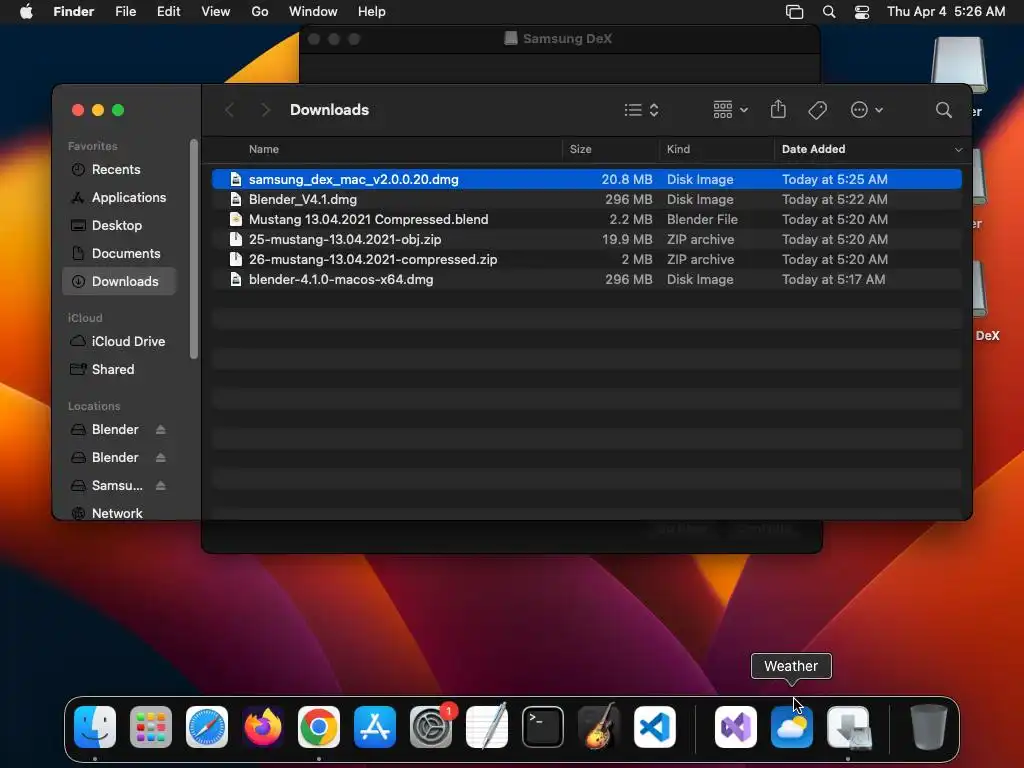Open the list view options dropdown
Screen dimensions: 1024x768
tap(641, 110)
